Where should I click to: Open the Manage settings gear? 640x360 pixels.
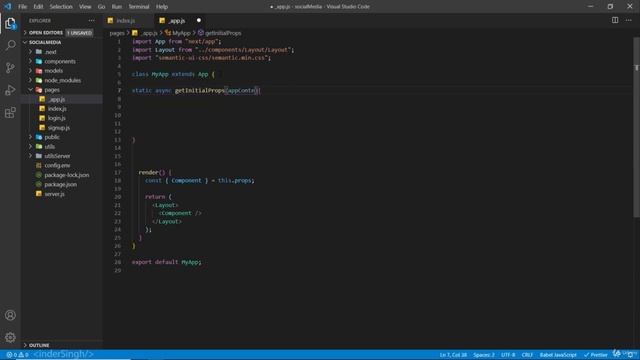point(10,338)
